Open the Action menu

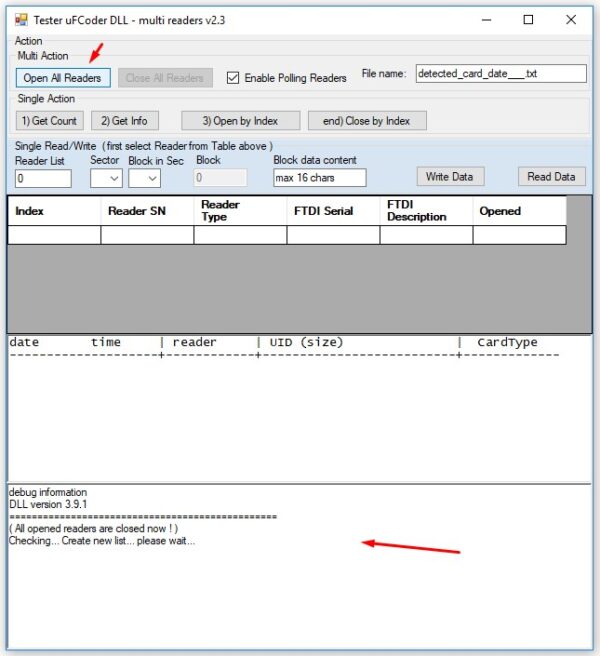click(29, 41)
